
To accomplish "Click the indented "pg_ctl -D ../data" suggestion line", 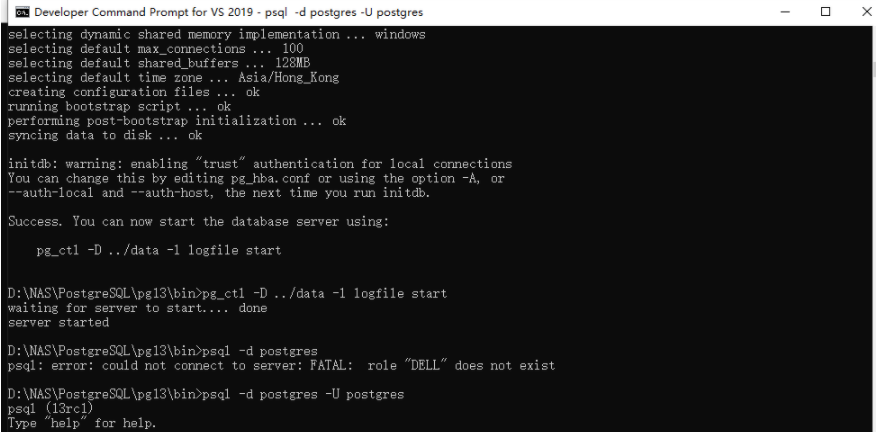I will coord(159,250).
